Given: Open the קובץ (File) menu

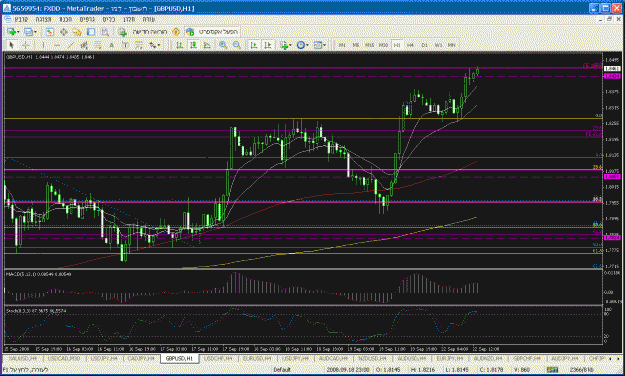Looking at the screenshot, I should click(21, 19).
